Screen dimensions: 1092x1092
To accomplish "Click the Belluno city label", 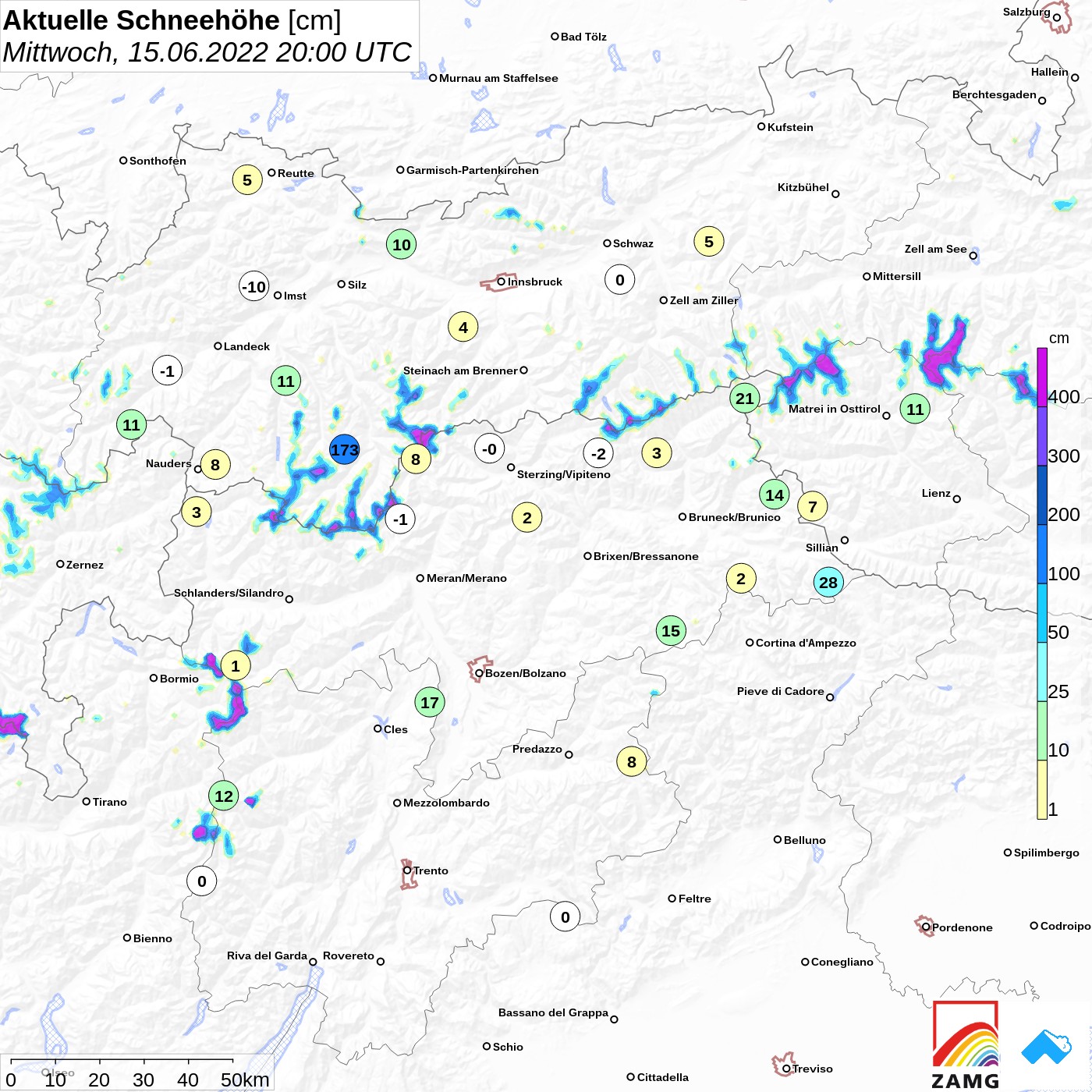I will tap(804, 840).
